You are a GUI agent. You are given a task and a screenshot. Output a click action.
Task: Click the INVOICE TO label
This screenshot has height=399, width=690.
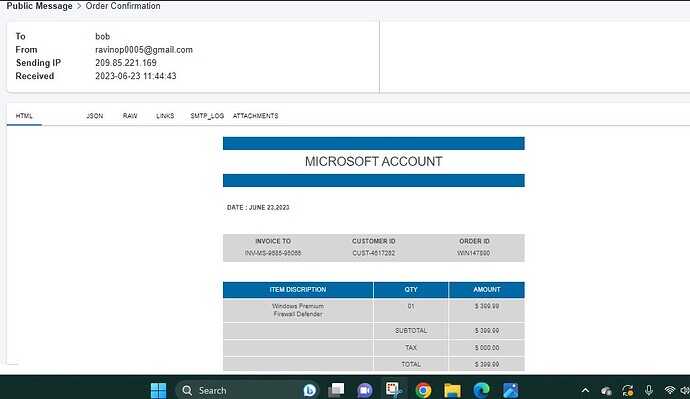(273, 241)
